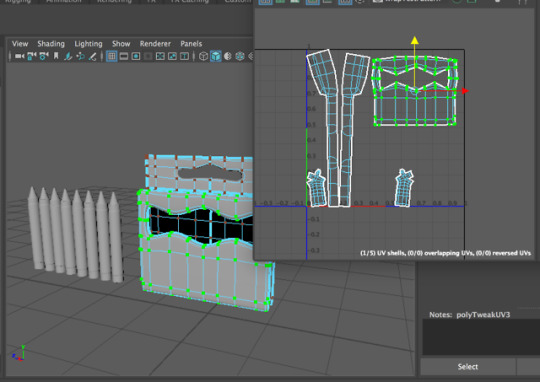Viewport: 540px width, 382px height.
Task: Click the Smooth Shade All cube icon
Action: [216, 56]
